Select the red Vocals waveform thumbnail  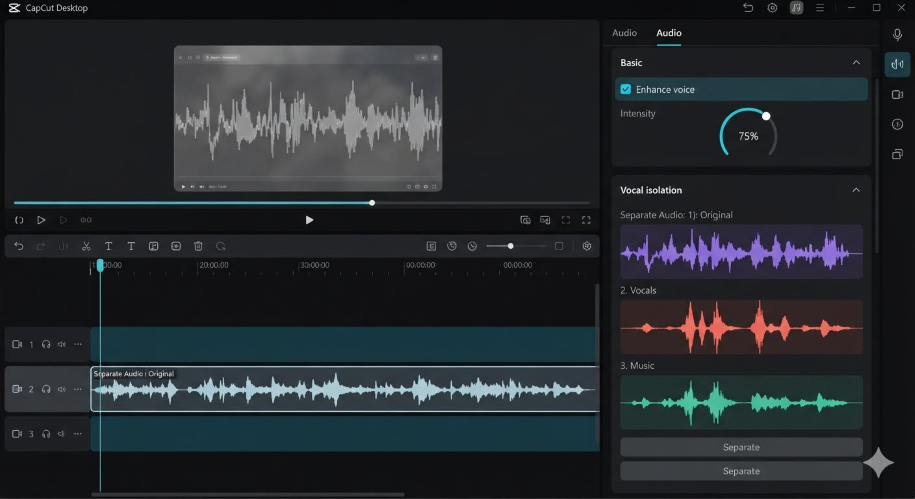[x=741, y=327]
